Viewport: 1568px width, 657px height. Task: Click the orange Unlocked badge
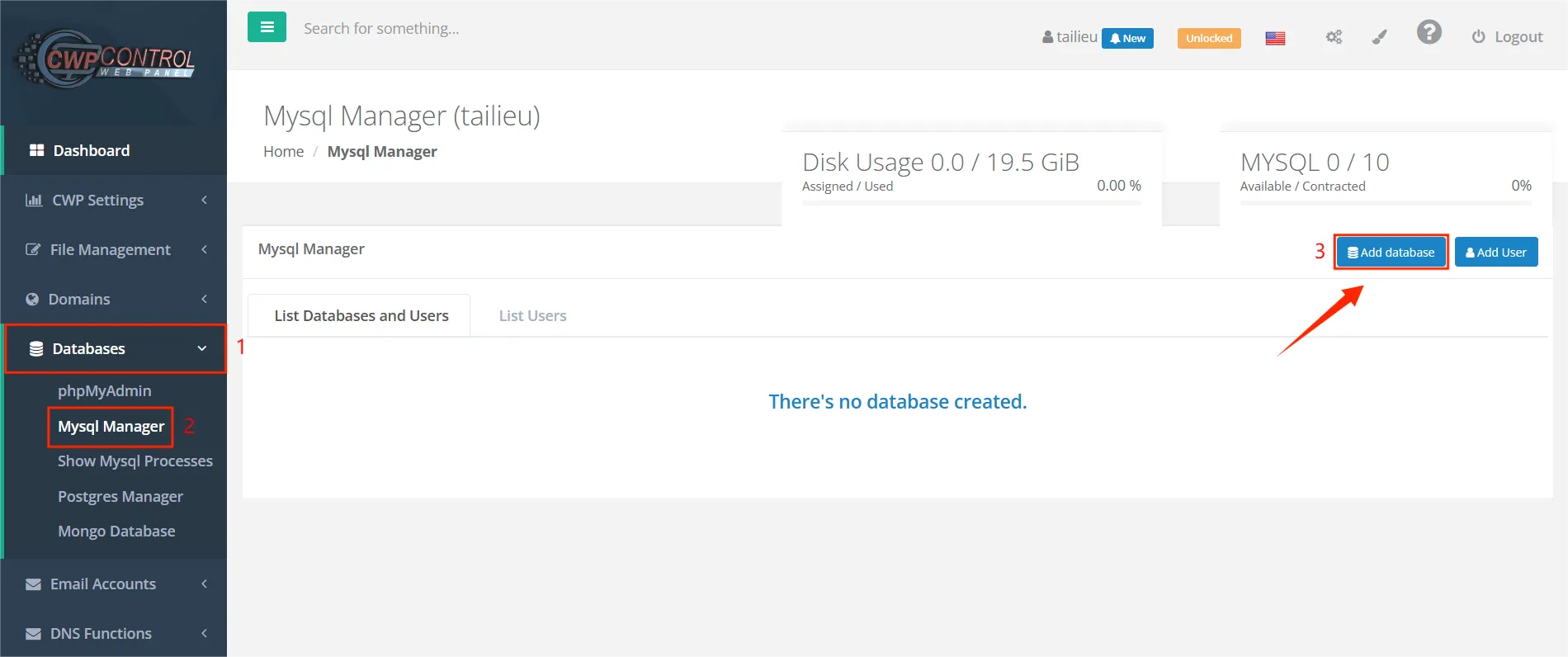1209,38
